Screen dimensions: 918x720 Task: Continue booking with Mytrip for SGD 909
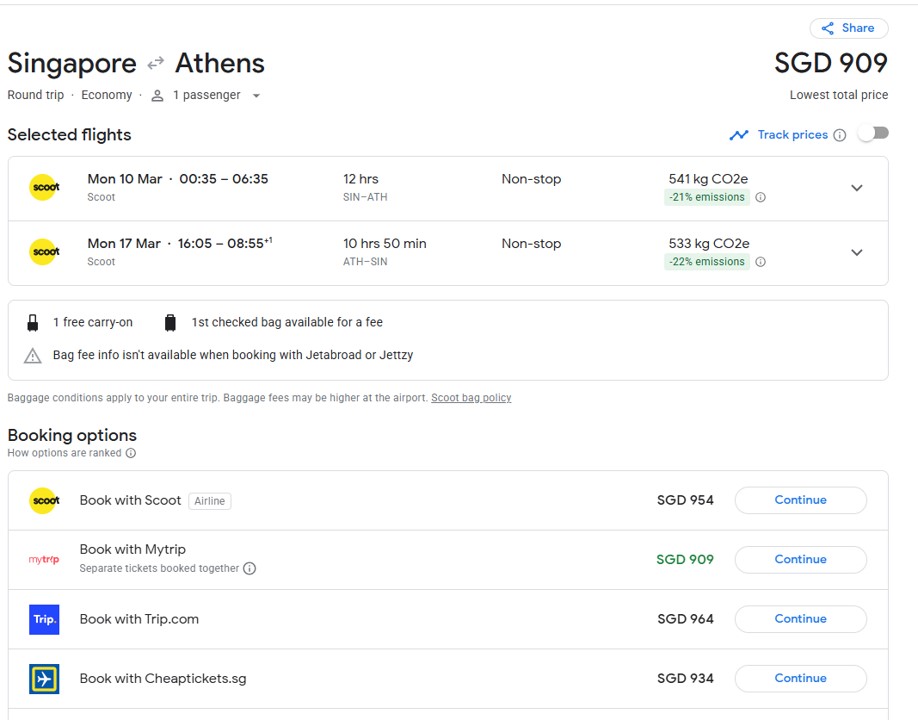800,559
